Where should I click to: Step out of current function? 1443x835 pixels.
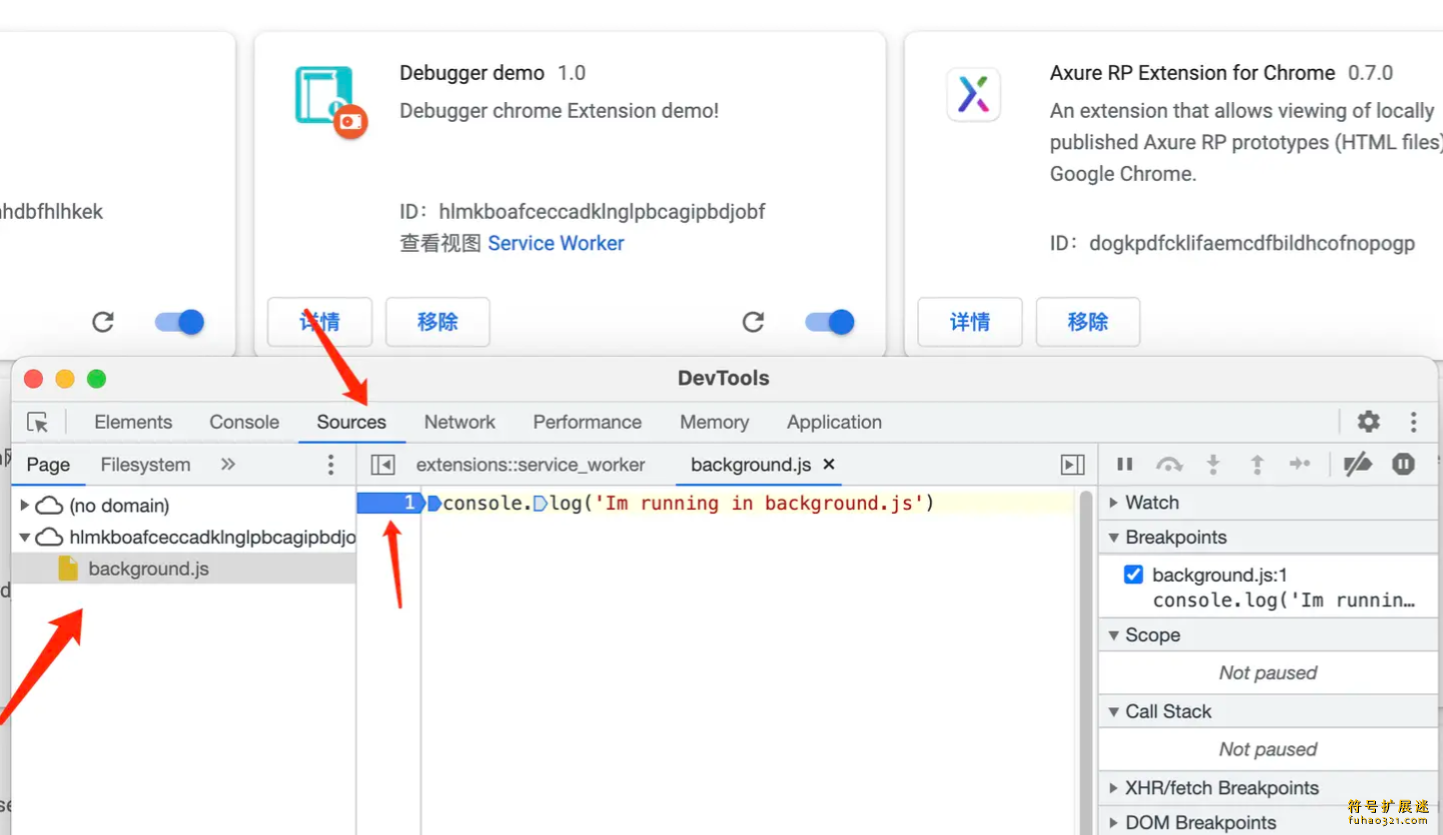click(1257, 464)
